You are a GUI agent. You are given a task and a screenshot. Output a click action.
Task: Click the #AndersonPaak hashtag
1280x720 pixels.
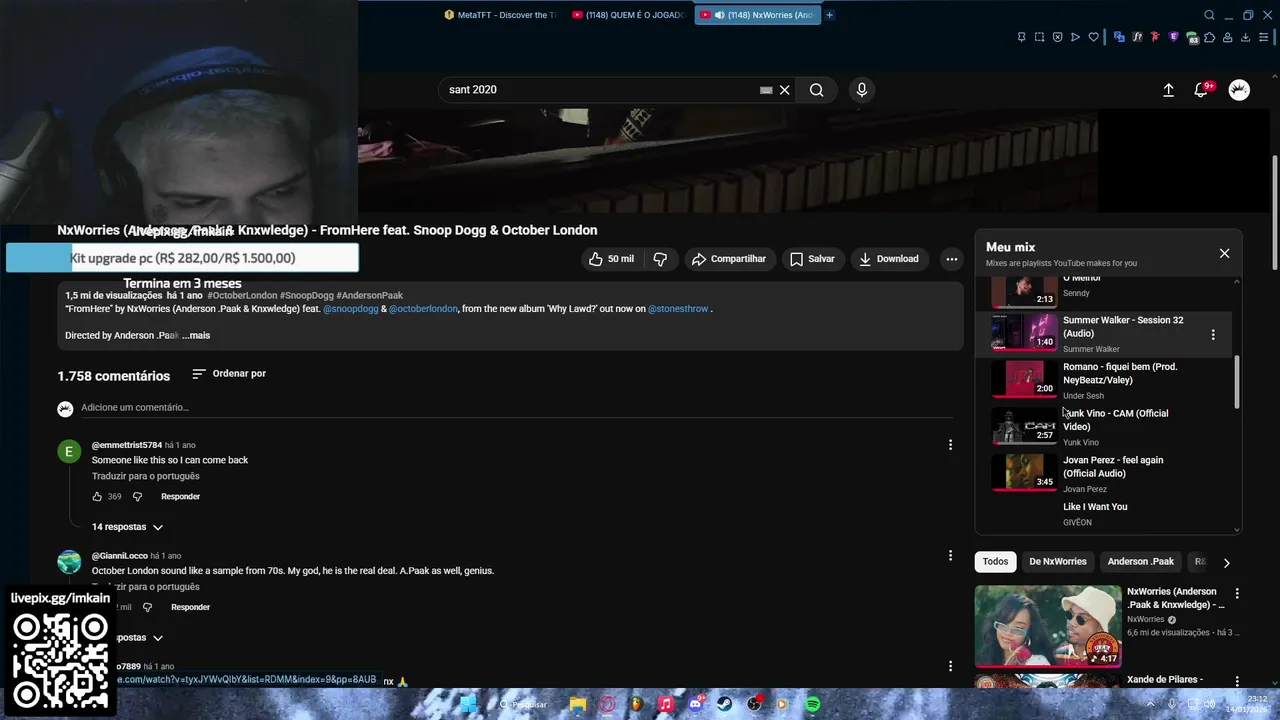[370, 296]
